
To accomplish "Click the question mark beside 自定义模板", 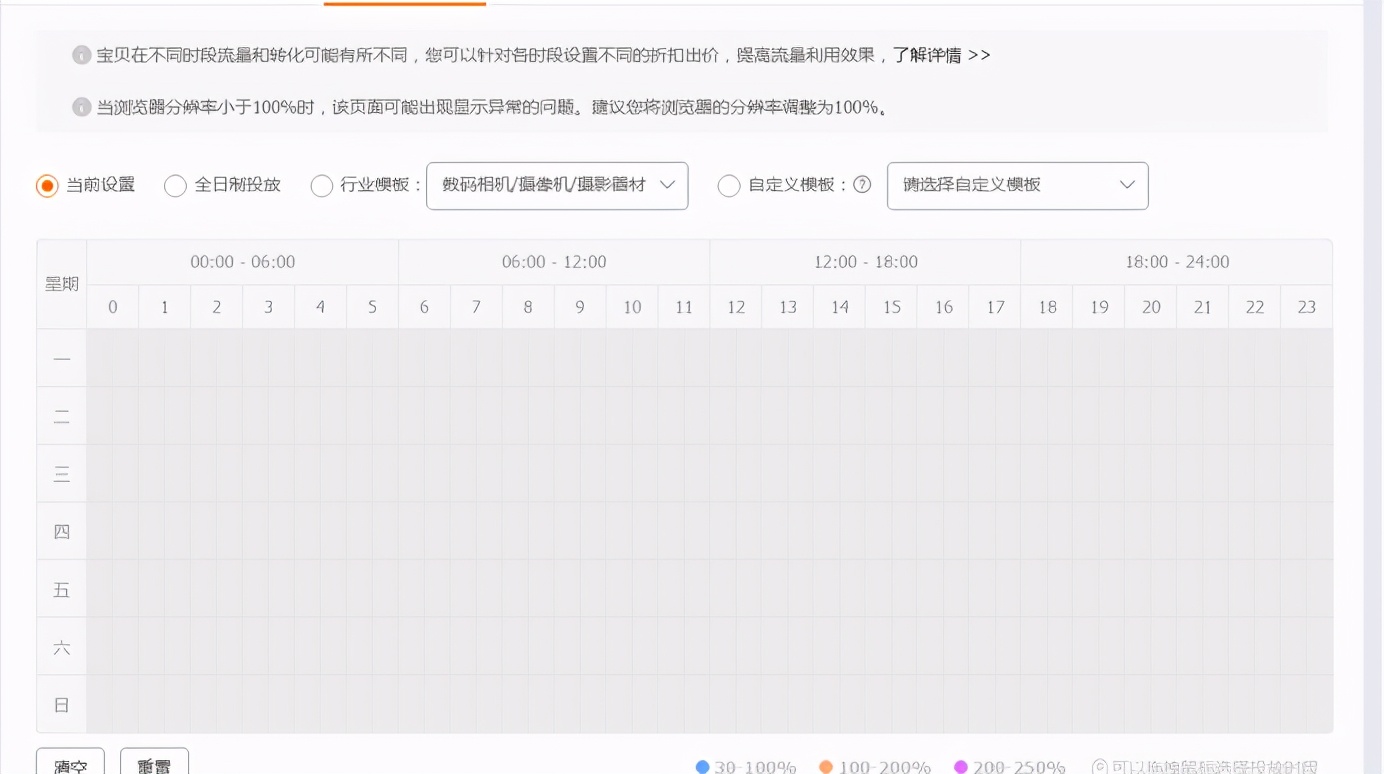I will (862, 186).
